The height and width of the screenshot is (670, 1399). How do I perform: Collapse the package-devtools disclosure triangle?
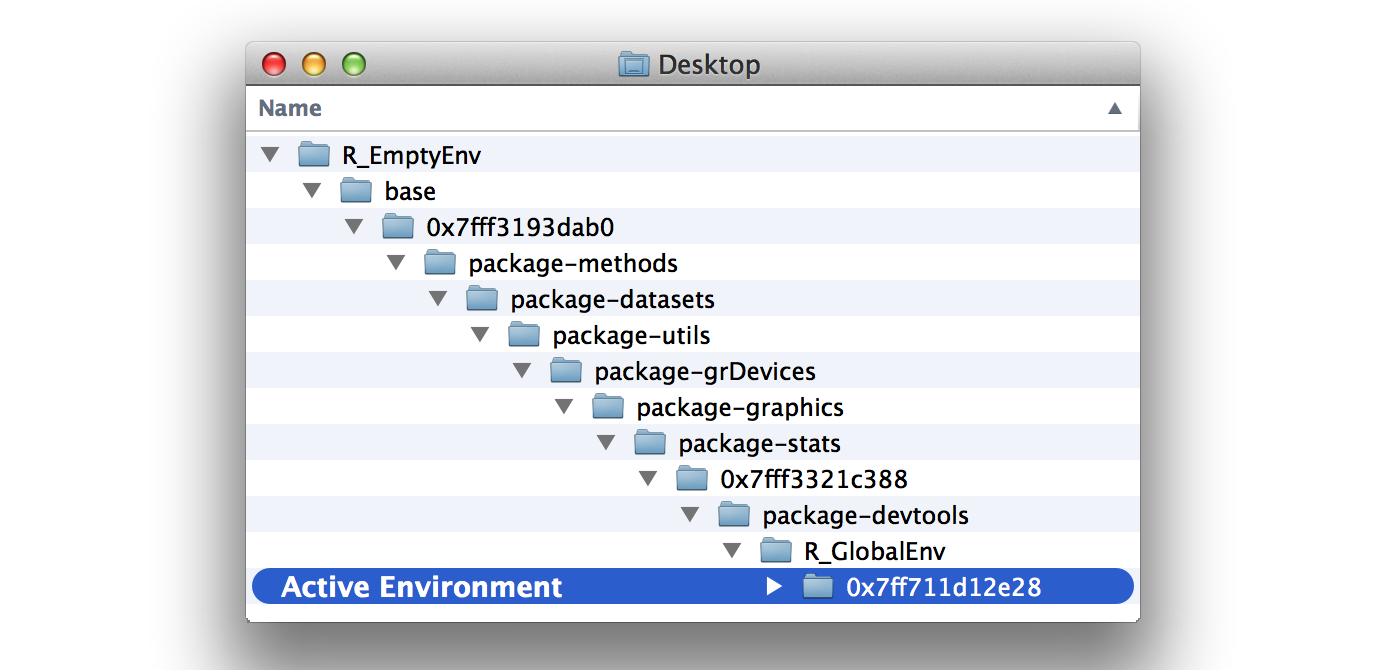click(690, 515)
